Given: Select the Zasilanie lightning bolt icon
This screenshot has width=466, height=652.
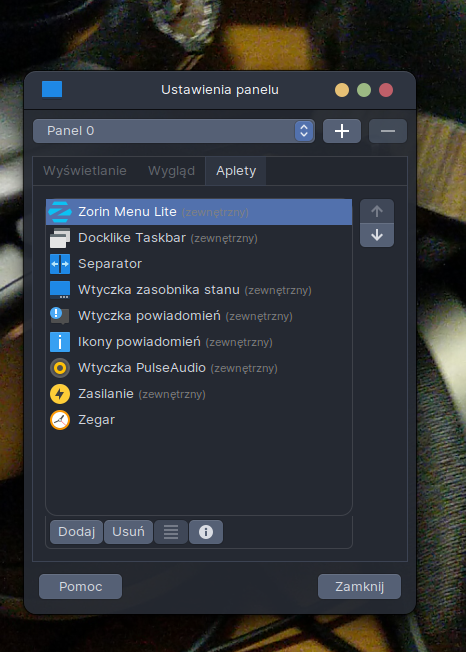Looking at the screenshot, I should tap(60, 394).
